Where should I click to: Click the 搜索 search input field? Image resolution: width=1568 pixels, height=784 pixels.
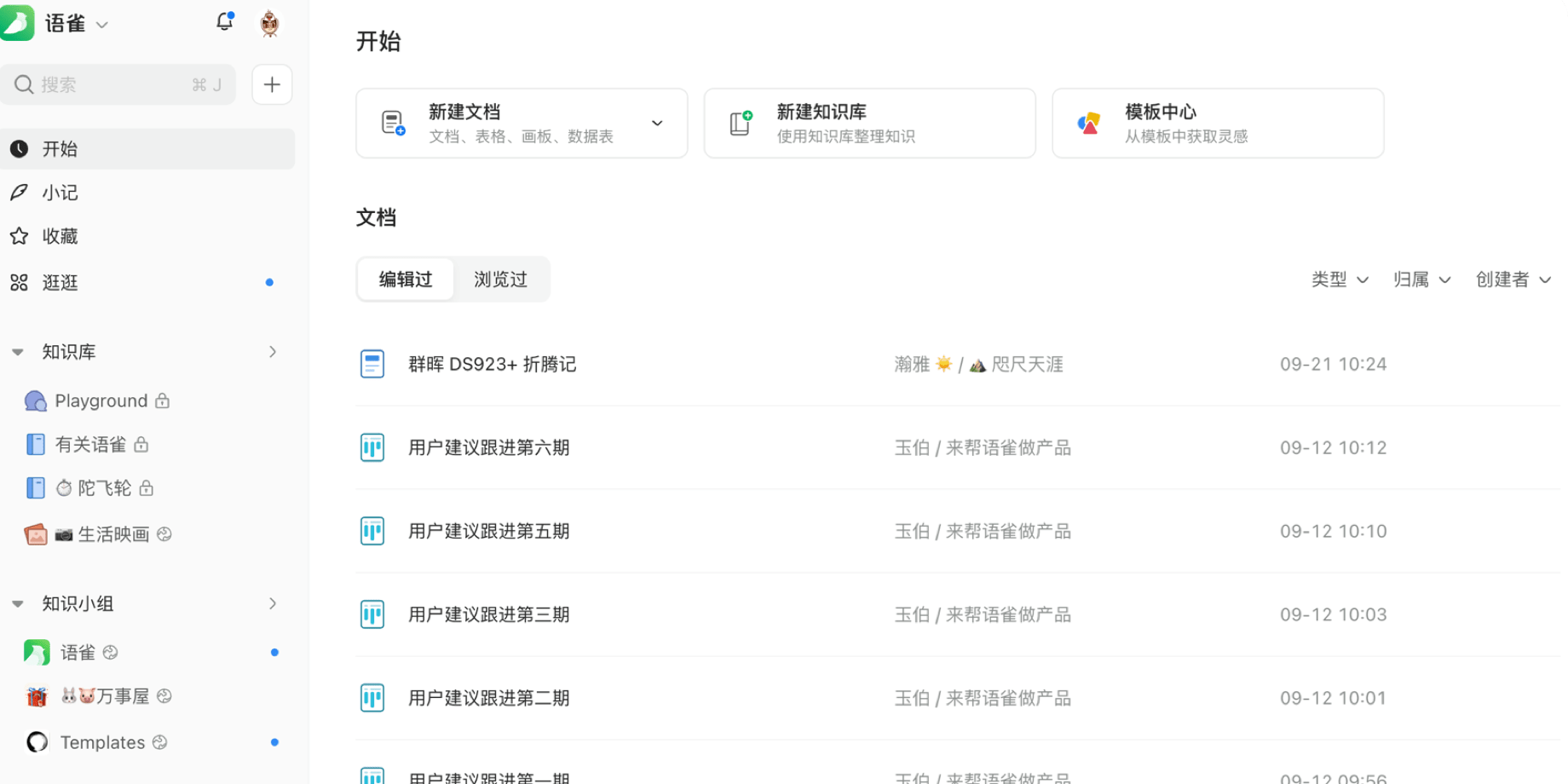pyautogui.click(x=118, y=84)
